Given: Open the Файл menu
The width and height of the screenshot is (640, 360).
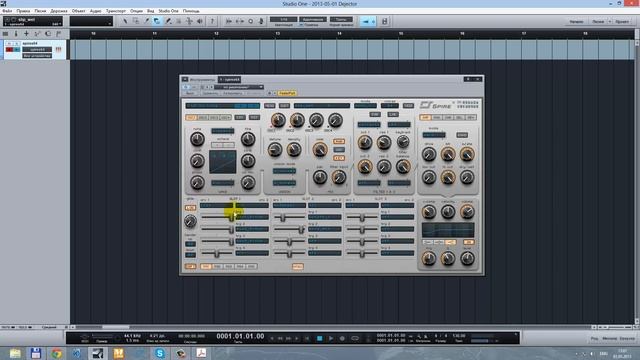Looking at the screenshot, I should click(x=7, y=11).
